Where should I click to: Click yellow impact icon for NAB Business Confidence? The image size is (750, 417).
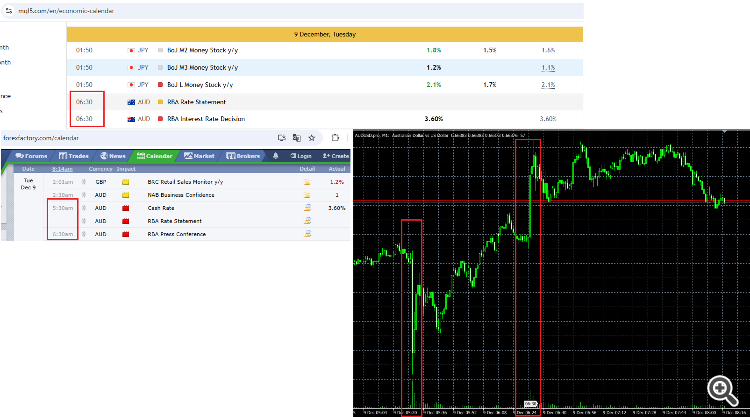[x=125, y=195]
